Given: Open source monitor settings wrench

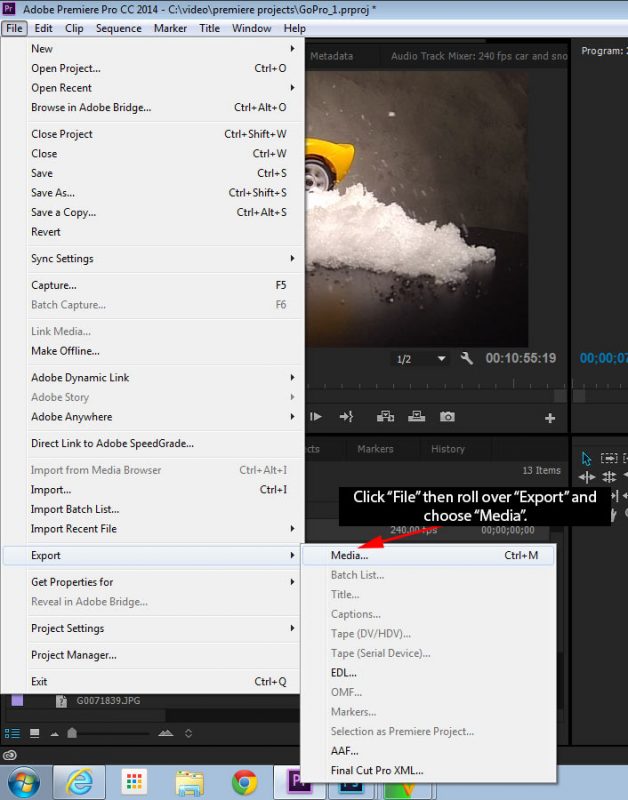Looking at the screenshot, I should [467, 358].
